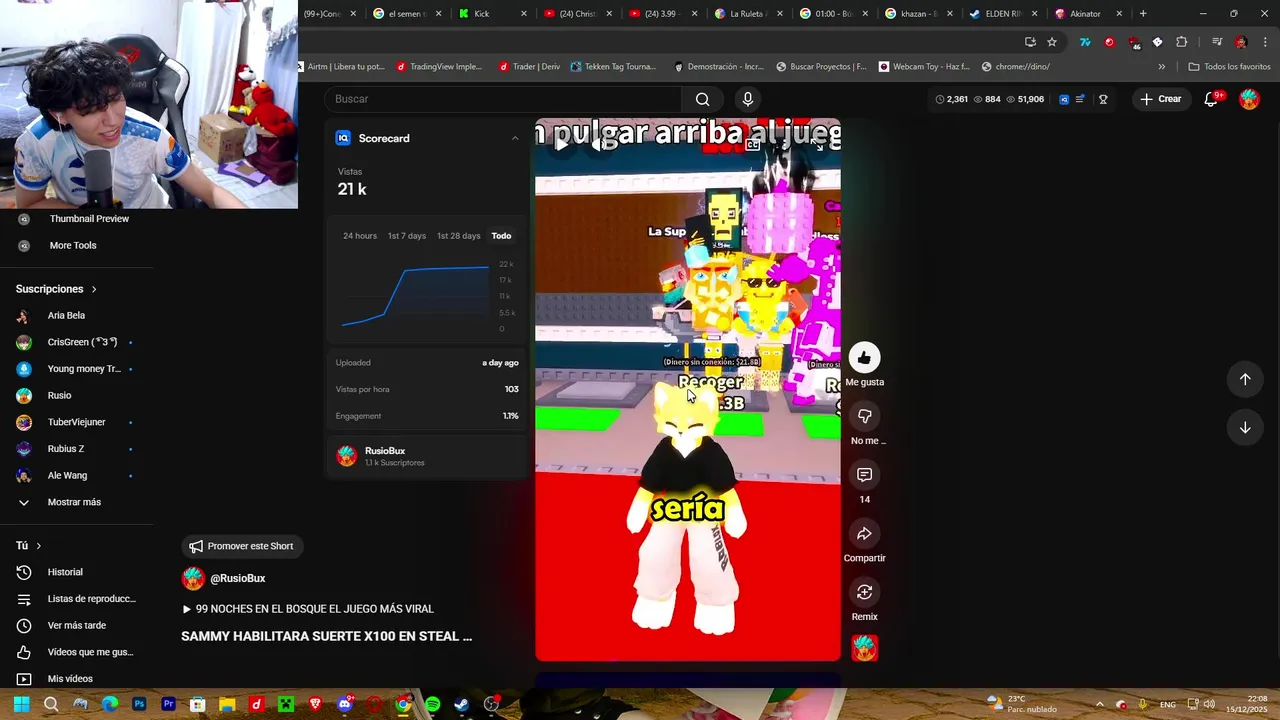Go to next Short with down arrow
Image resolution: width=1280 pixels, height=720 pixels.
point(1245,428)
